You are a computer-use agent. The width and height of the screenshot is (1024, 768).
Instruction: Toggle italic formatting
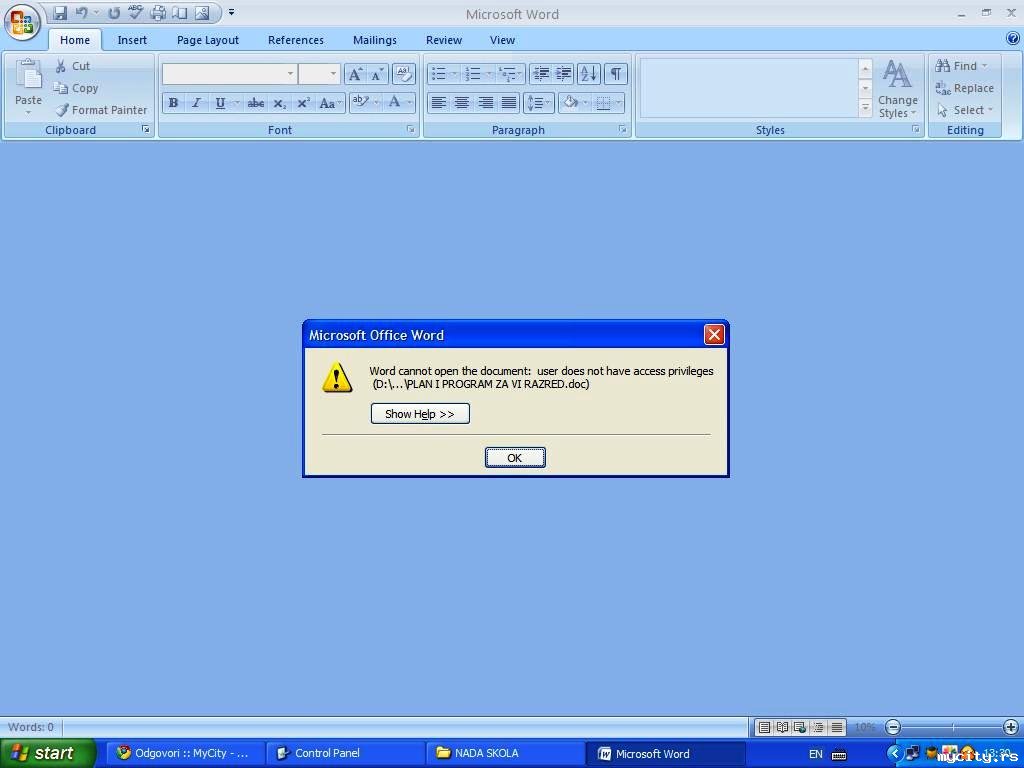[x=196, y=103]
